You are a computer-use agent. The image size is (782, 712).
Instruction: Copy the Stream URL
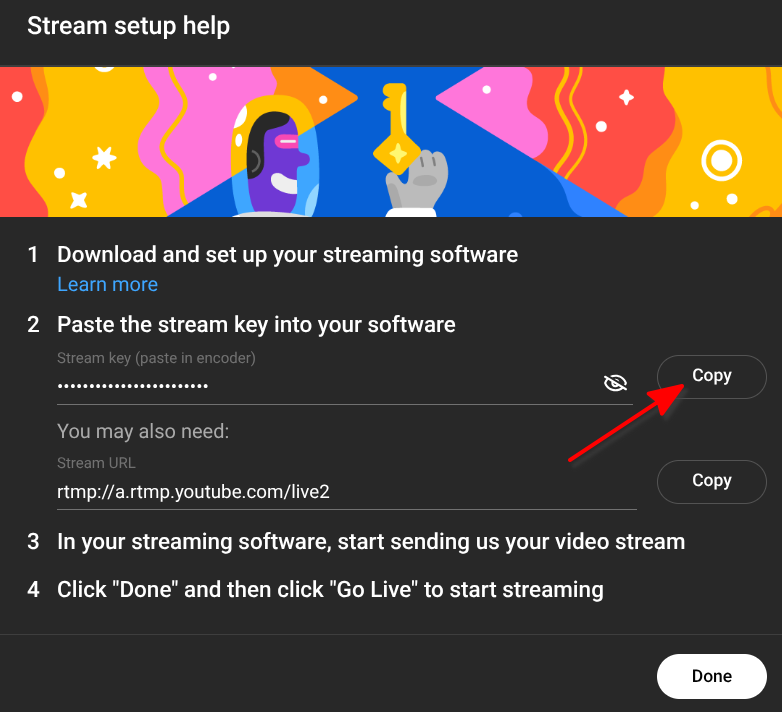[x=711, y=481]
